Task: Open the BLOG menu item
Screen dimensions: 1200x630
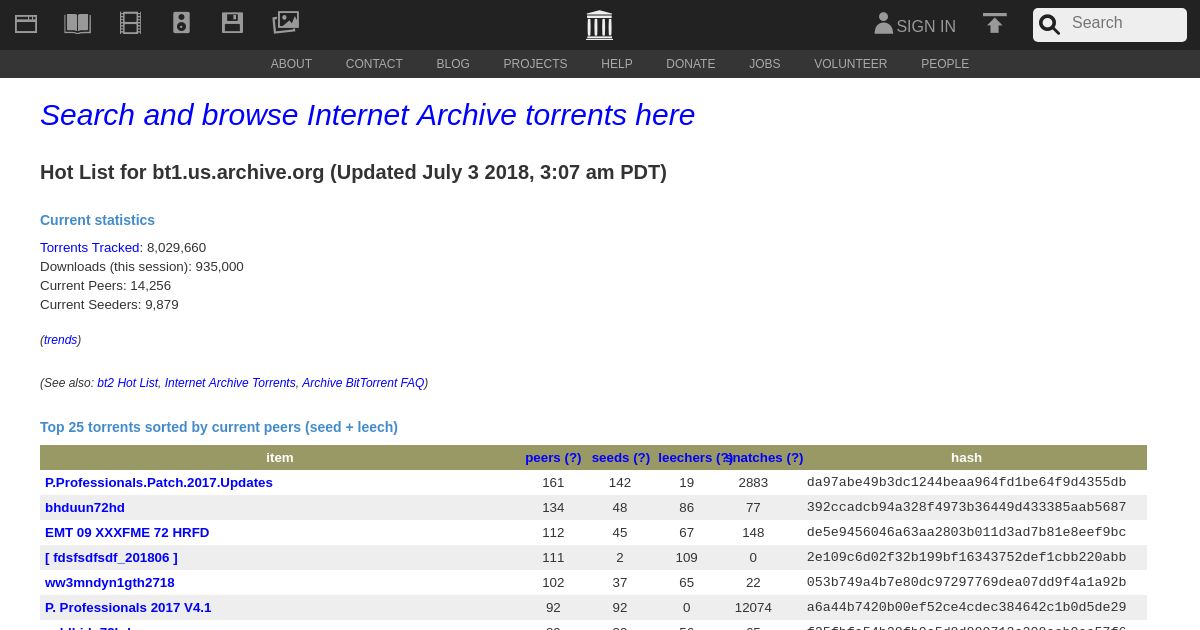Action: [x=453, y=64]
